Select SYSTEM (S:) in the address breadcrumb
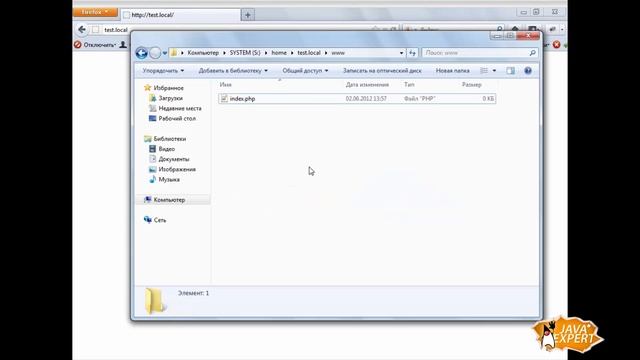Viewport: 640px width, 360px height. click(245, 53)
